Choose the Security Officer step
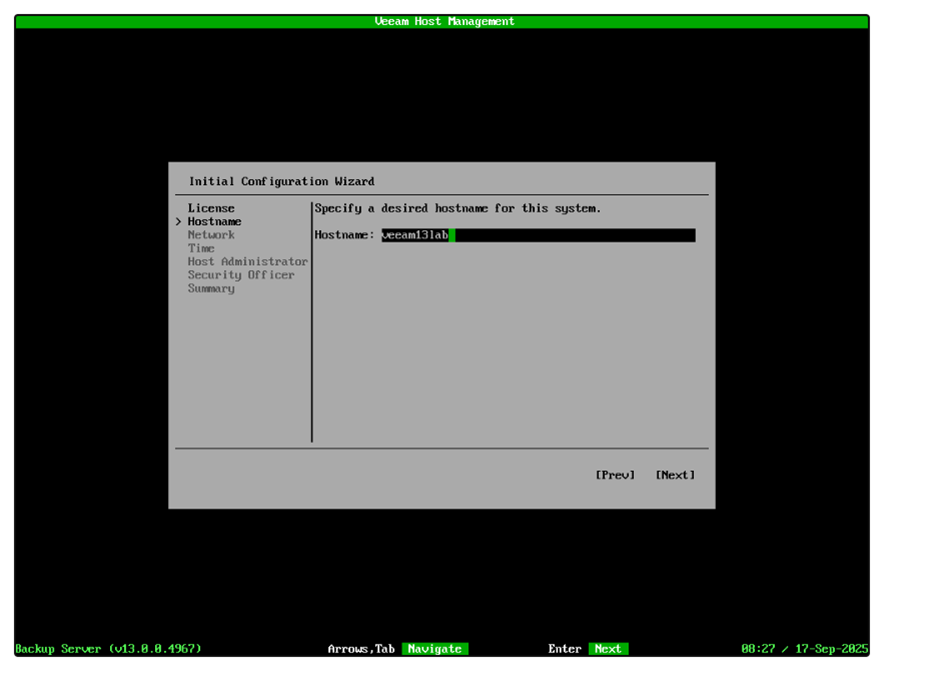 click(241, 275)
